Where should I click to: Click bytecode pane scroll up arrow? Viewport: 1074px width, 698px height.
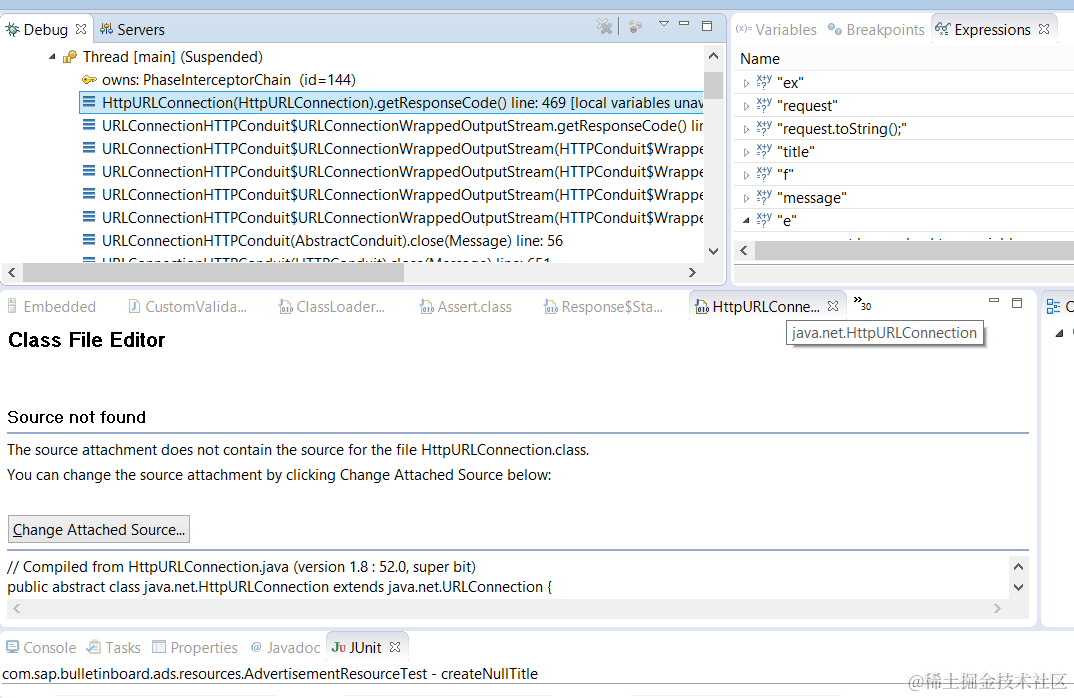[1018, 566]
